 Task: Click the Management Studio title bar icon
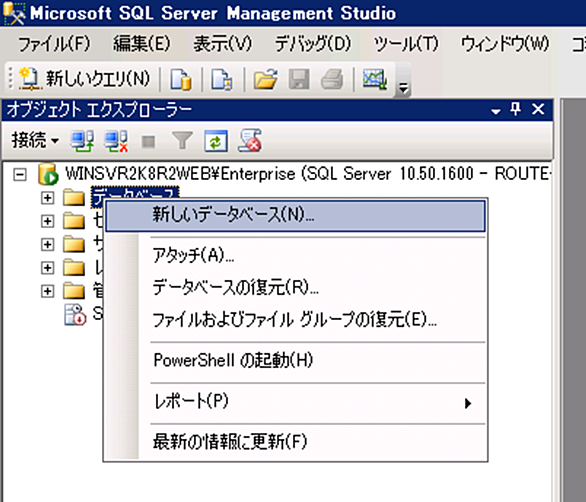click(14, 13)
